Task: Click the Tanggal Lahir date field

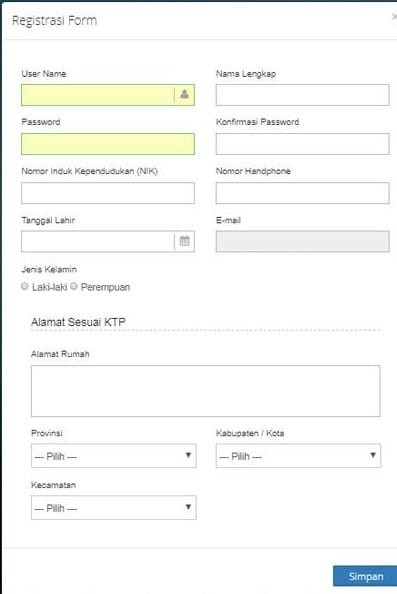Action: [98, 242]
